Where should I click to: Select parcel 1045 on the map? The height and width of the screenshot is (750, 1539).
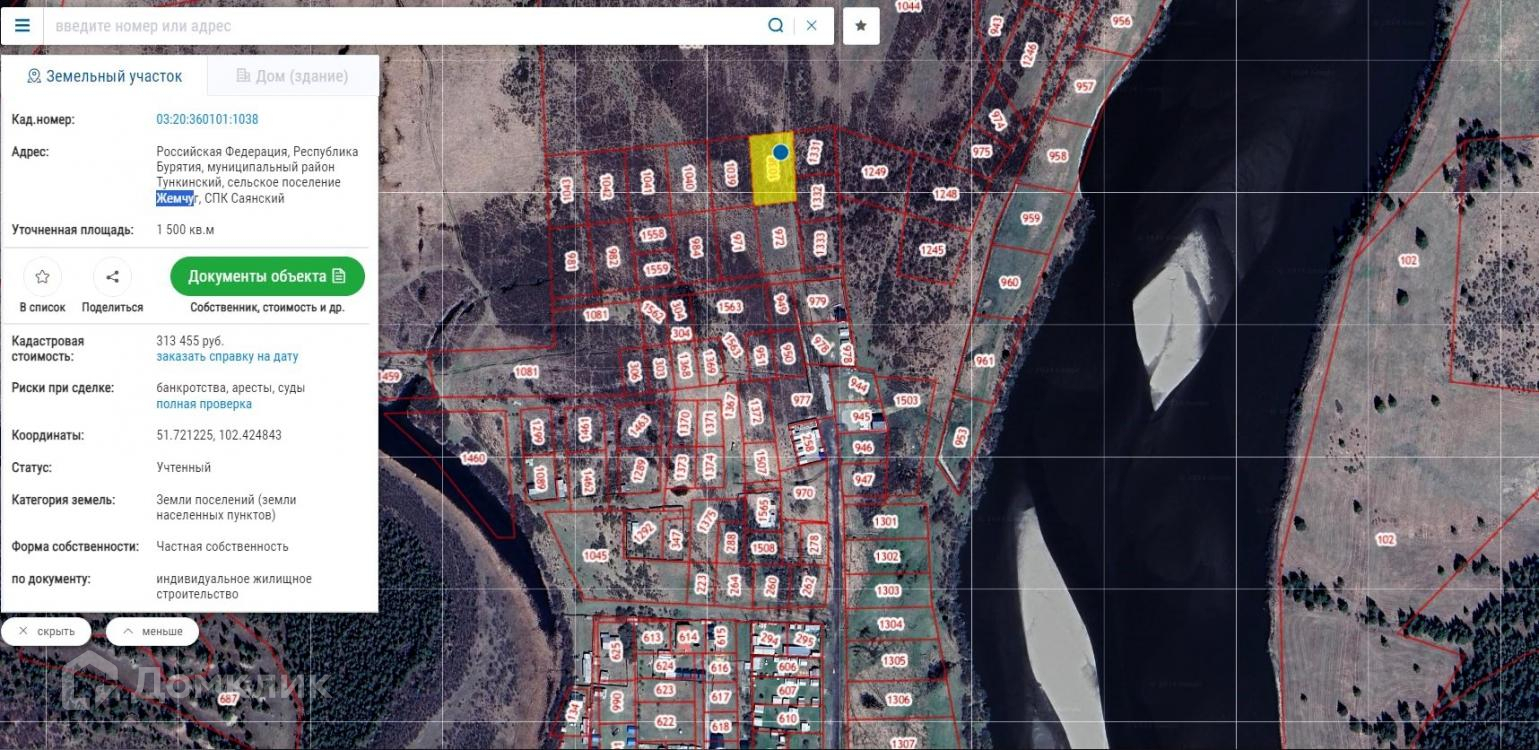[x=595, y=555]
